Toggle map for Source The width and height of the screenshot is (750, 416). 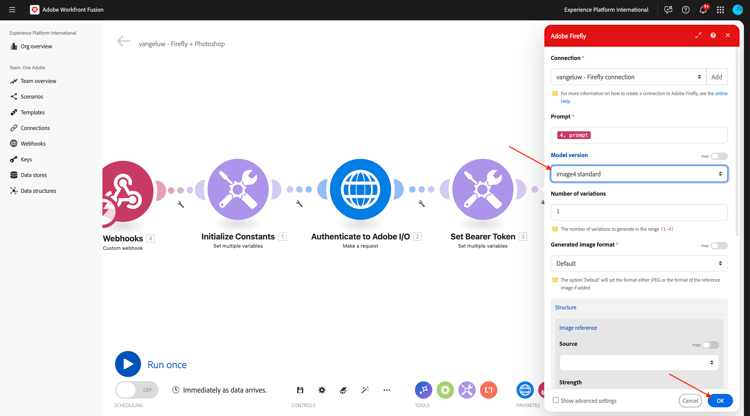(x=710, y=345)
